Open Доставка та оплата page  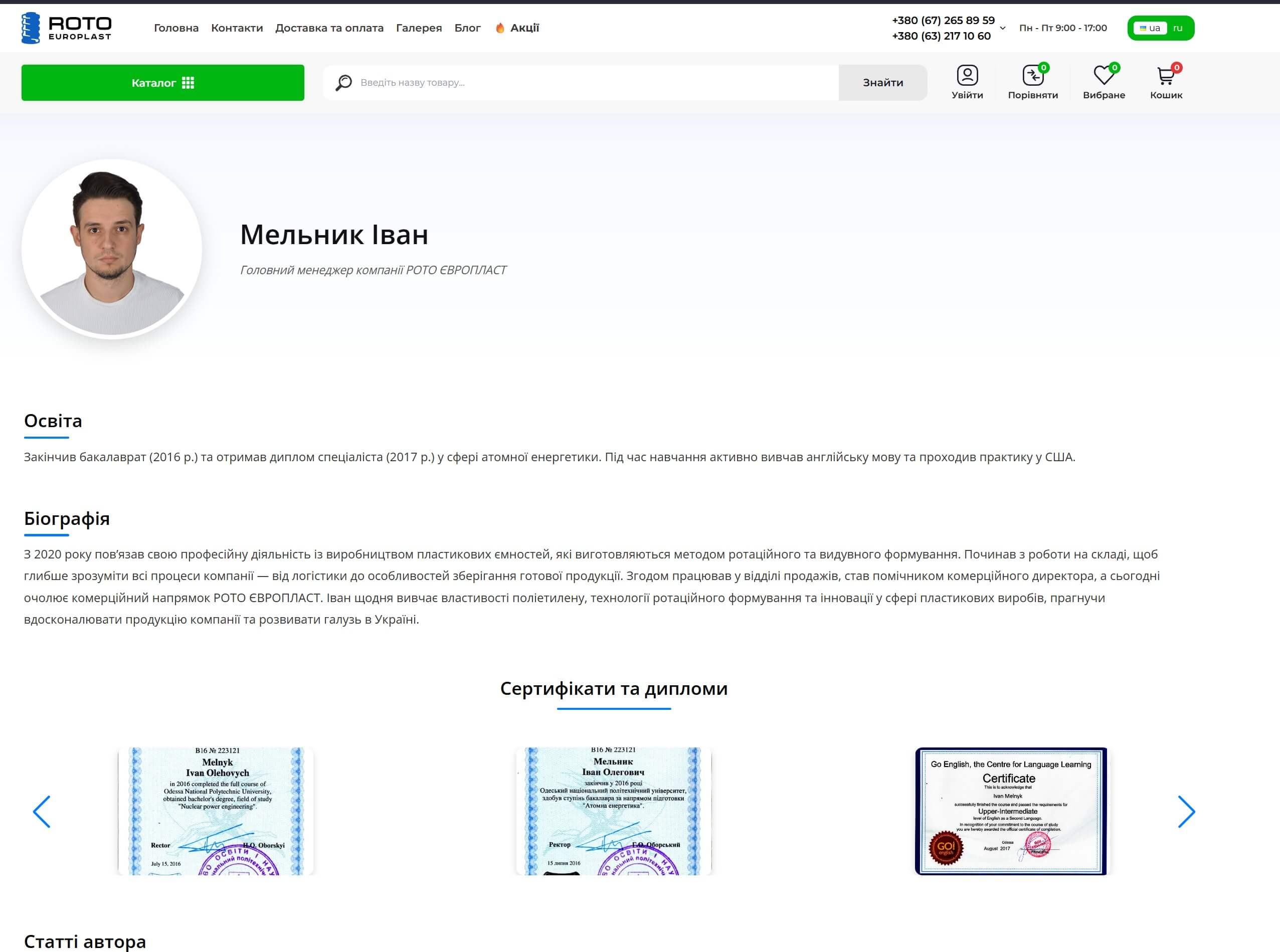(x=329, y=28)
